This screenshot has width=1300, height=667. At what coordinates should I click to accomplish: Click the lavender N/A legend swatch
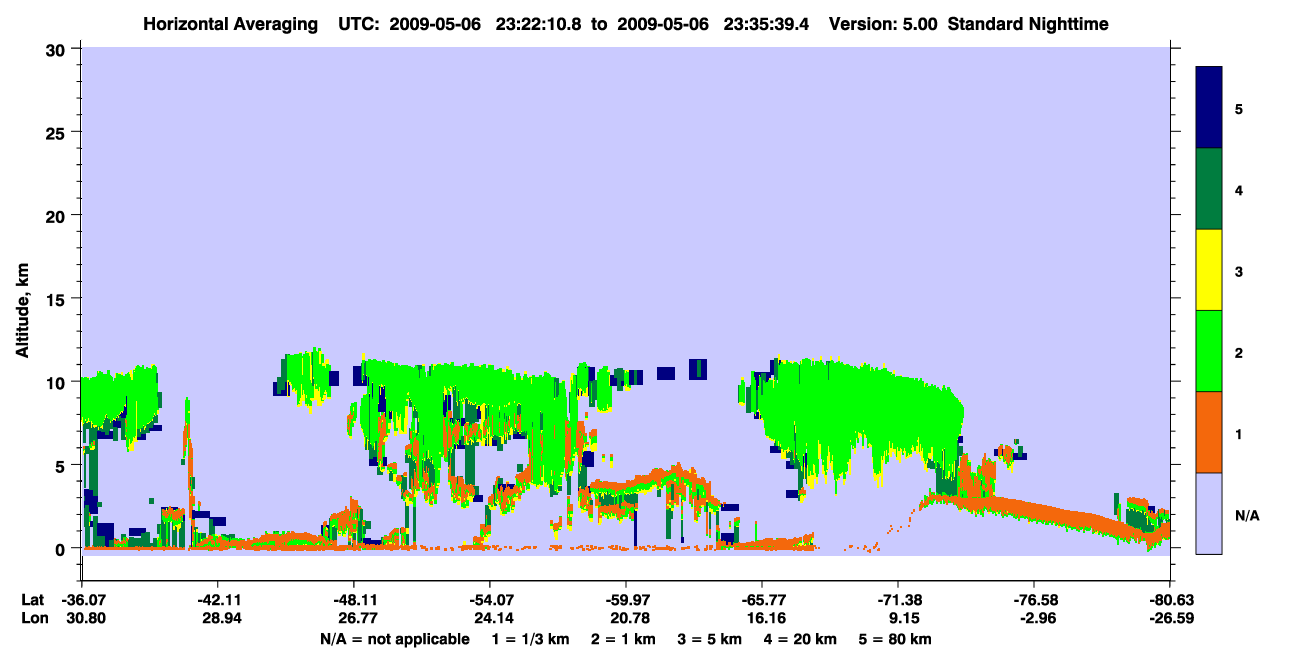click(x=1209, y=513)
